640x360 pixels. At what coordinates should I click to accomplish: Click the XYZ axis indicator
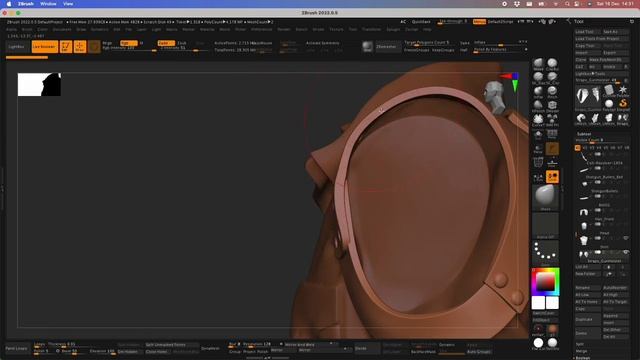[511, 80]
